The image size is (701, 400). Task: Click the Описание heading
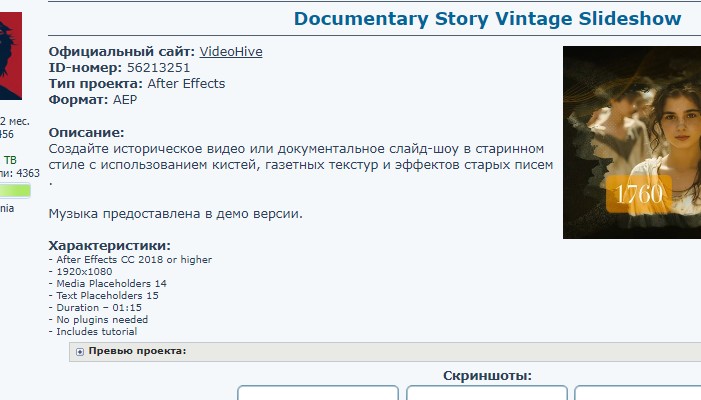coord(86,133)
